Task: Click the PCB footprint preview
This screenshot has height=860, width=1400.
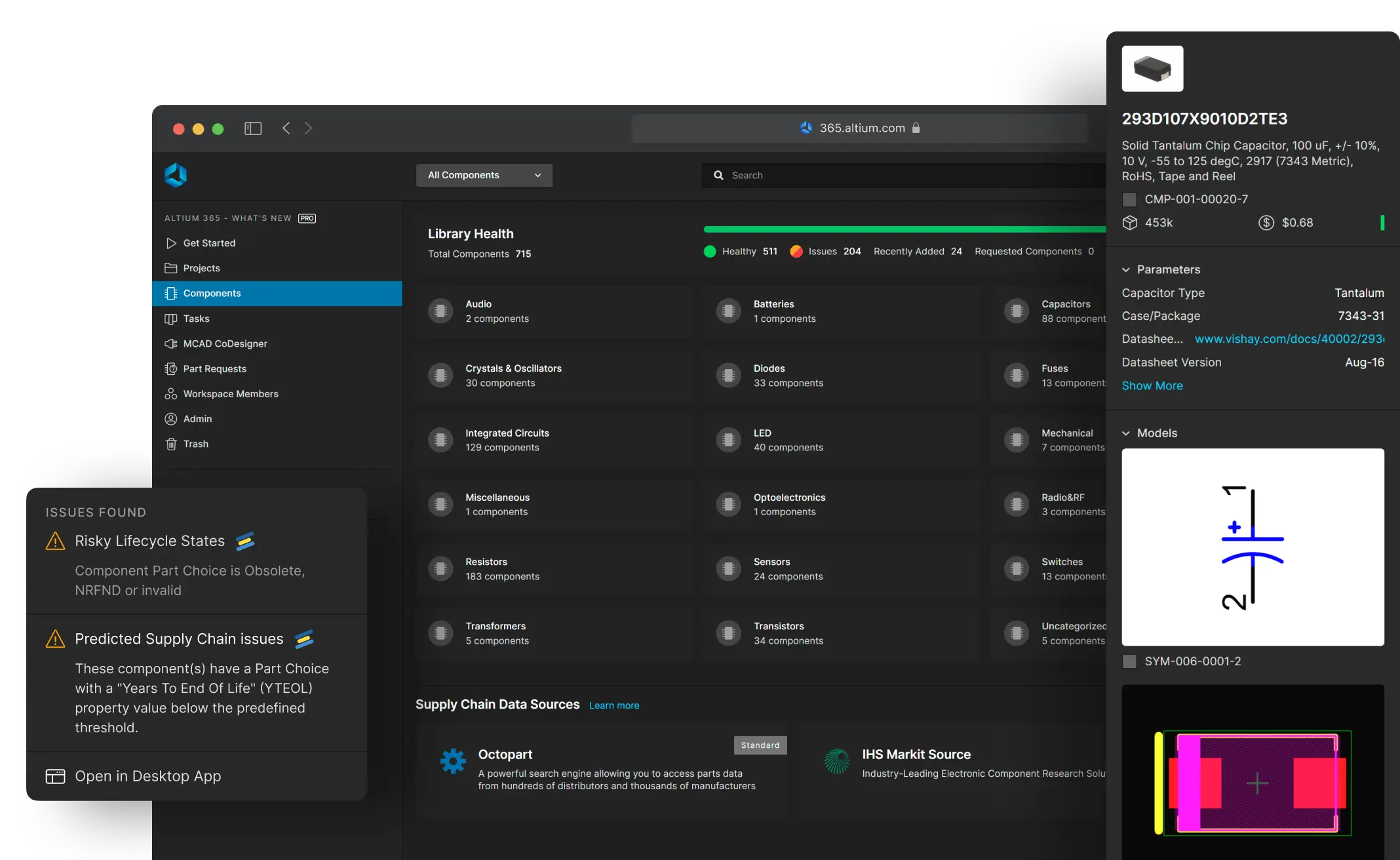Action: [x=1253, y=772]
